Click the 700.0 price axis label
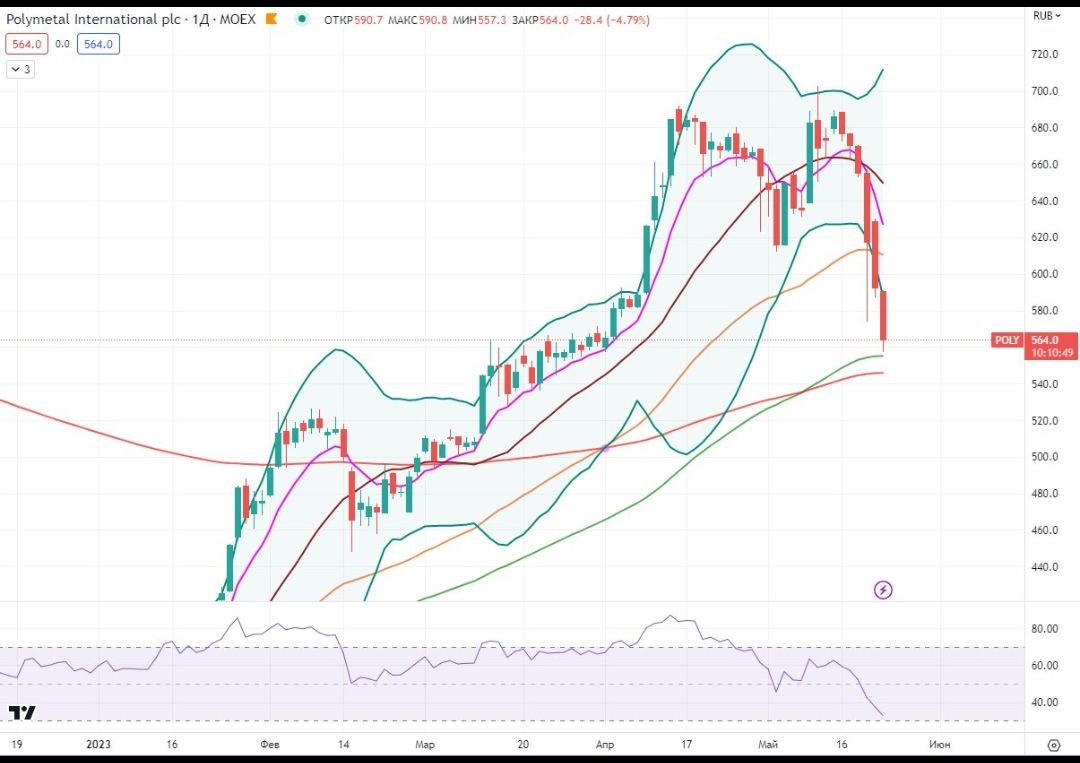 coord(1045,91)
